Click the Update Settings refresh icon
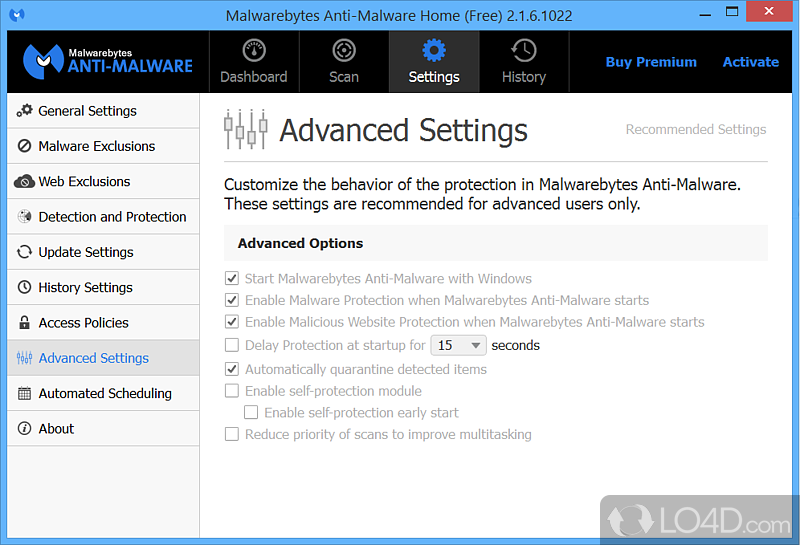This screenshot has width=800, height=545. [x=24, y=252]
